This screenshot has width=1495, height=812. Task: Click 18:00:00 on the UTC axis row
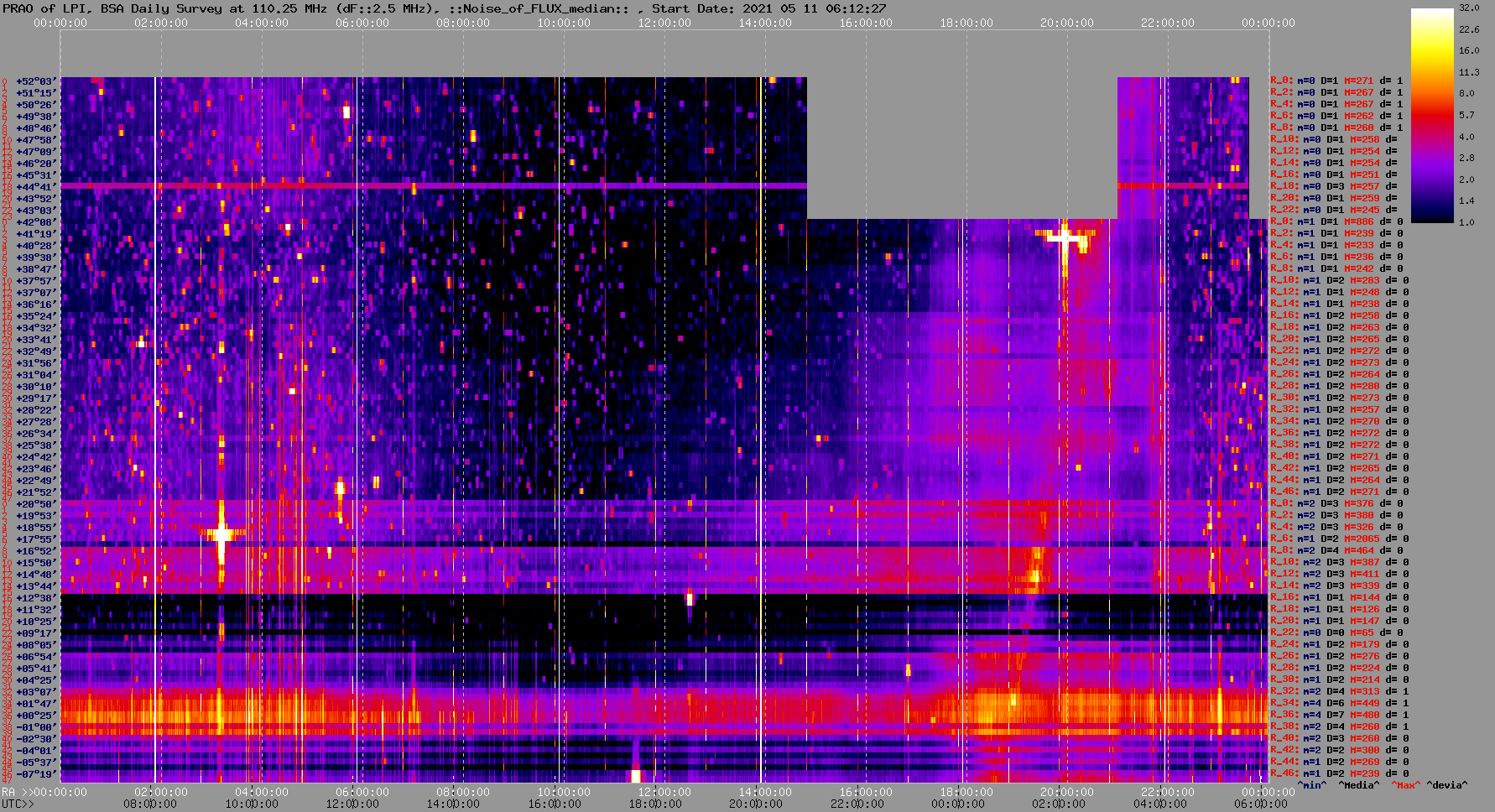pos(654,804)
